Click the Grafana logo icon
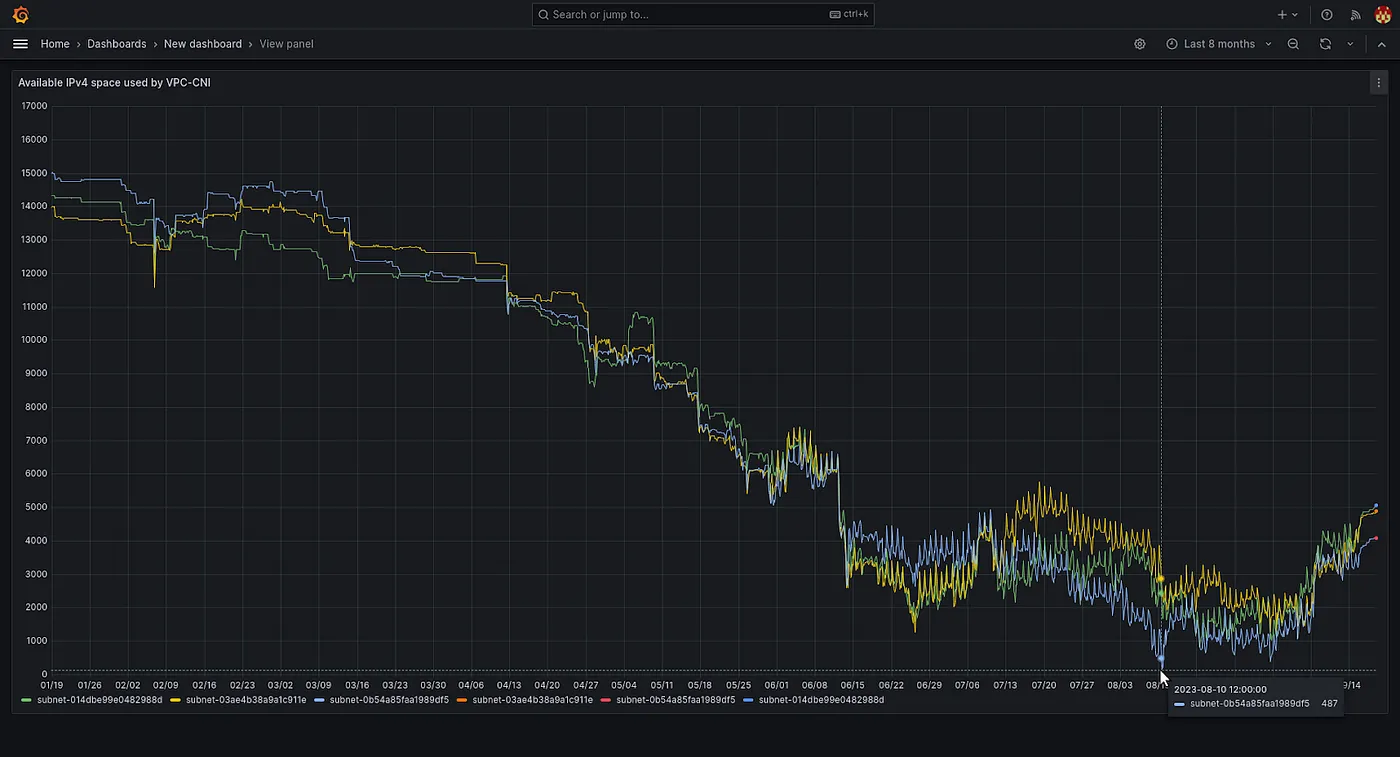This screenshot has height=757, width=1400. [21, 15]
